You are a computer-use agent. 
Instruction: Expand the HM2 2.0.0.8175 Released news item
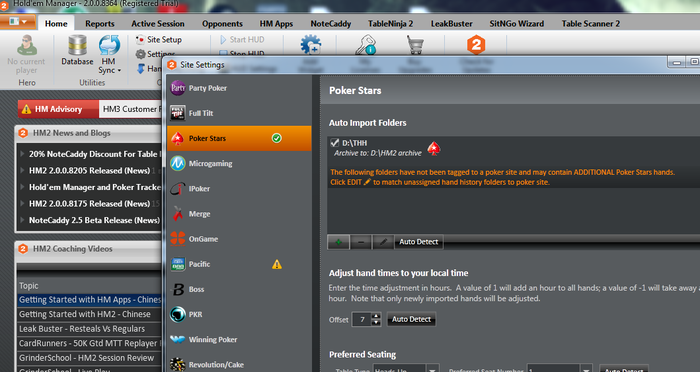(22, 203)
